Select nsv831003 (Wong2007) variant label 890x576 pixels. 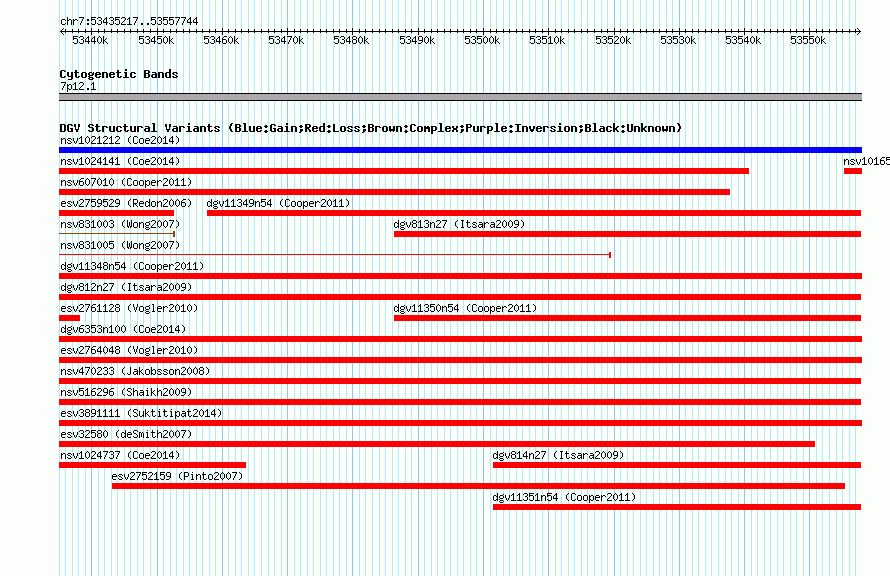point(120,224)
